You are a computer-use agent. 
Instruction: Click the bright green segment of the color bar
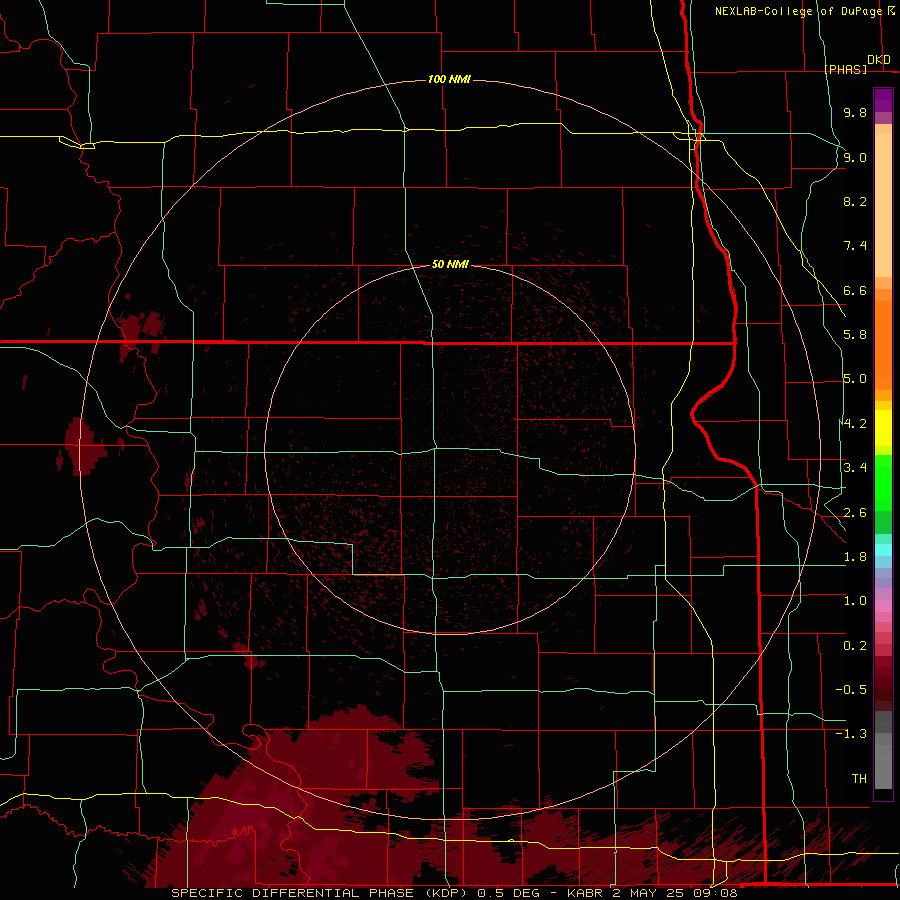tap(883, 485)
